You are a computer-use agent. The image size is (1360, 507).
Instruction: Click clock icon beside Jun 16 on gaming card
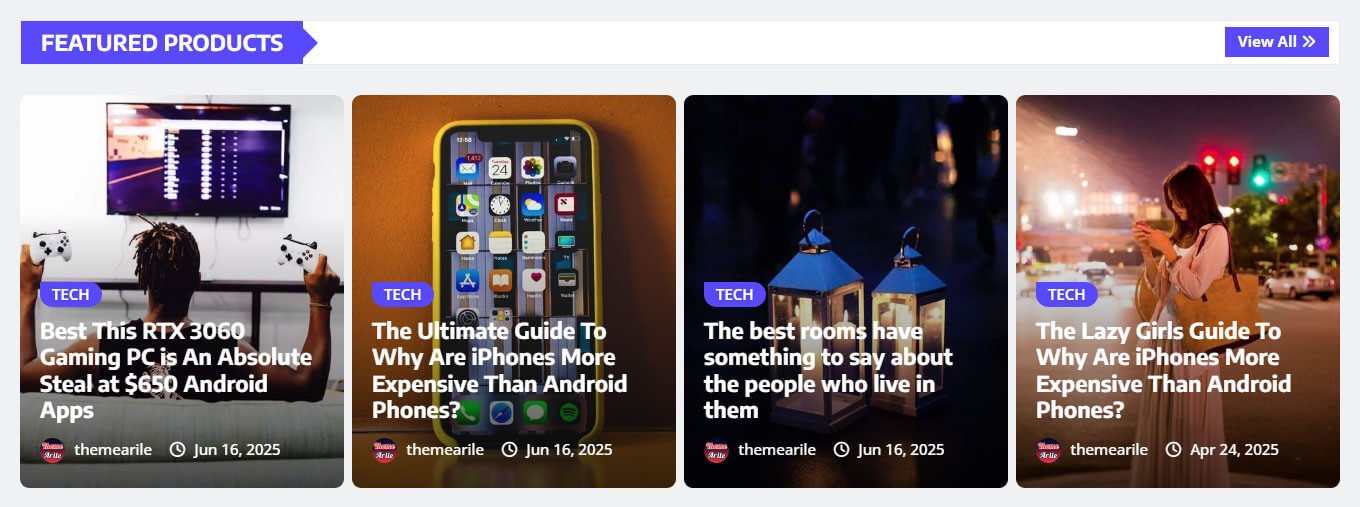(x=178, y=450)
